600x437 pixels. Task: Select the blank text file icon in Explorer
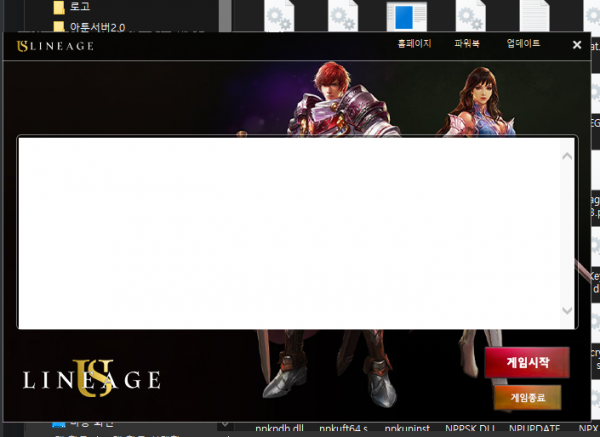534,16
